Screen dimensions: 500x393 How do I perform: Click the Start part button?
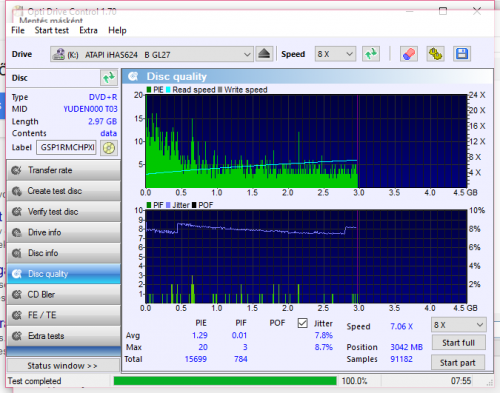click(458, 363)
